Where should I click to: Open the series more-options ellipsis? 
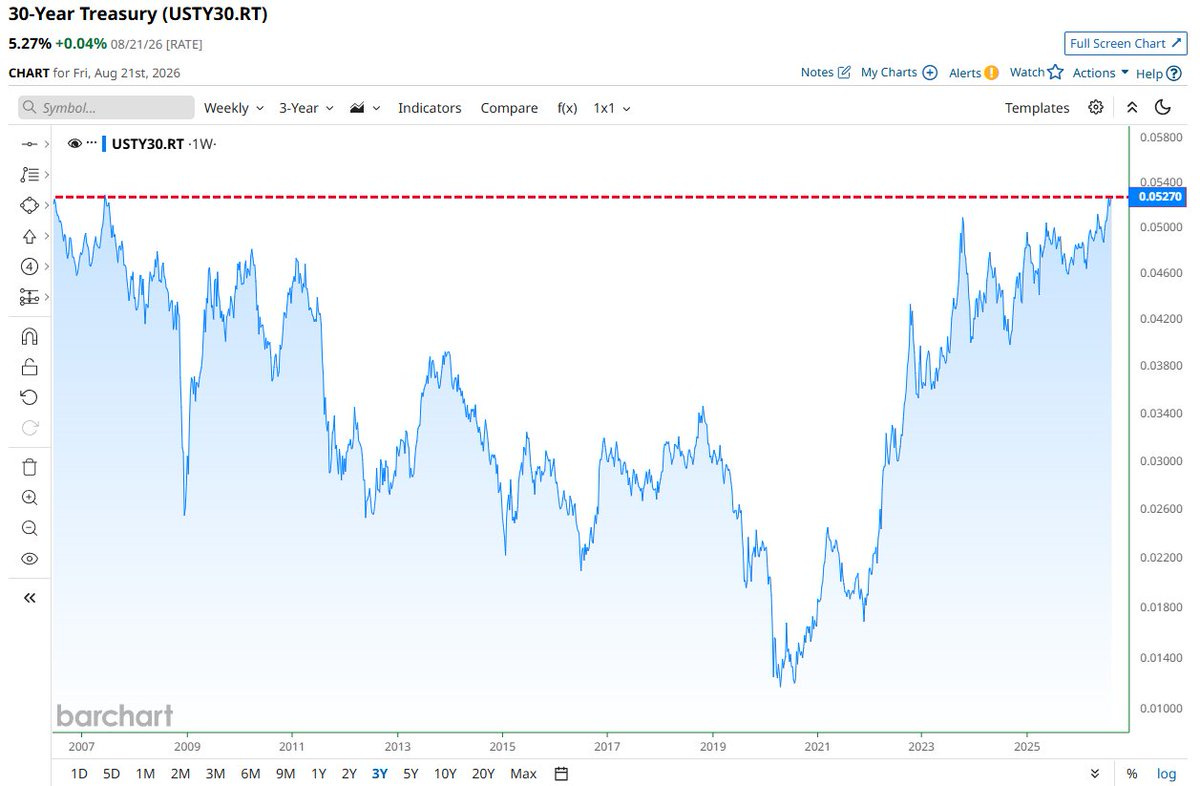[92, 144]
